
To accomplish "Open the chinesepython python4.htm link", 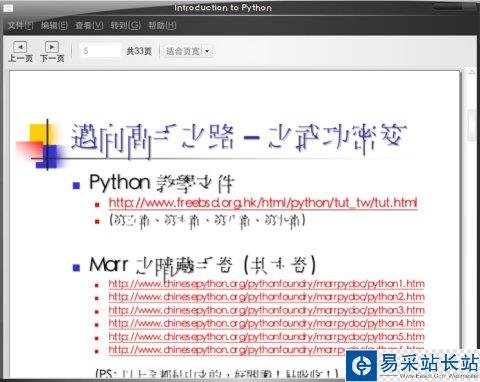I will [x=266, y=323].
